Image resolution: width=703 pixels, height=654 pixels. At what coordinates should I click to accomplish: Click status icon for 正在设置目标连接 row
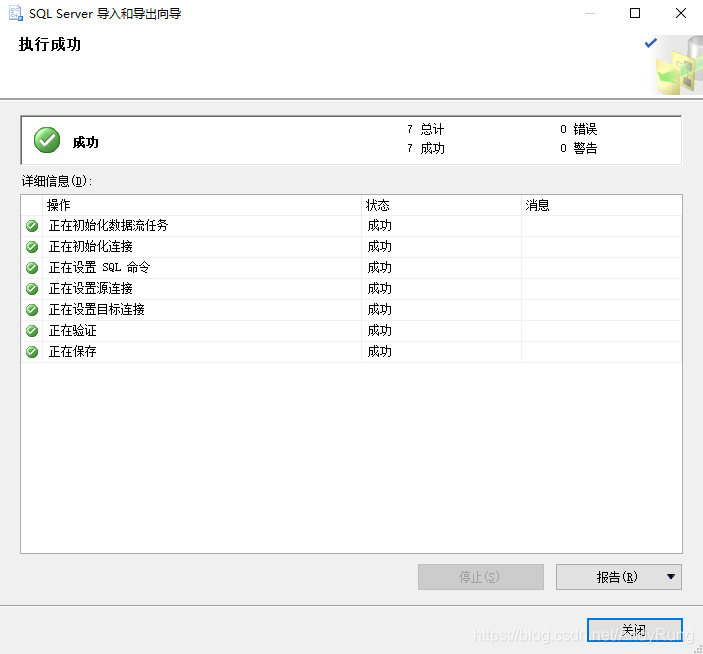click(32, 310)
